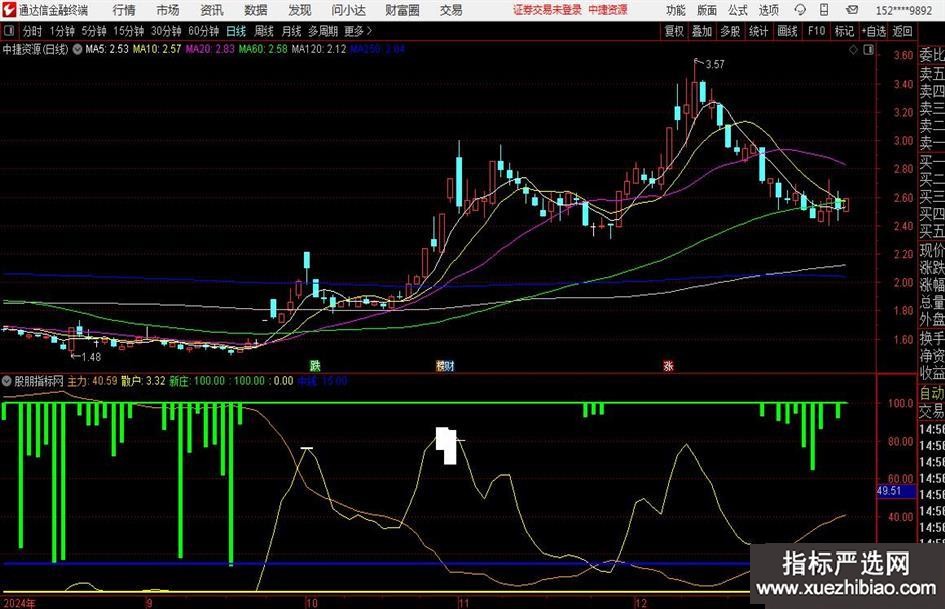The height and width of the screenshot is (609, 945).
Task: Click the 画线 drawing toolbar button
Action: point(787,31)
